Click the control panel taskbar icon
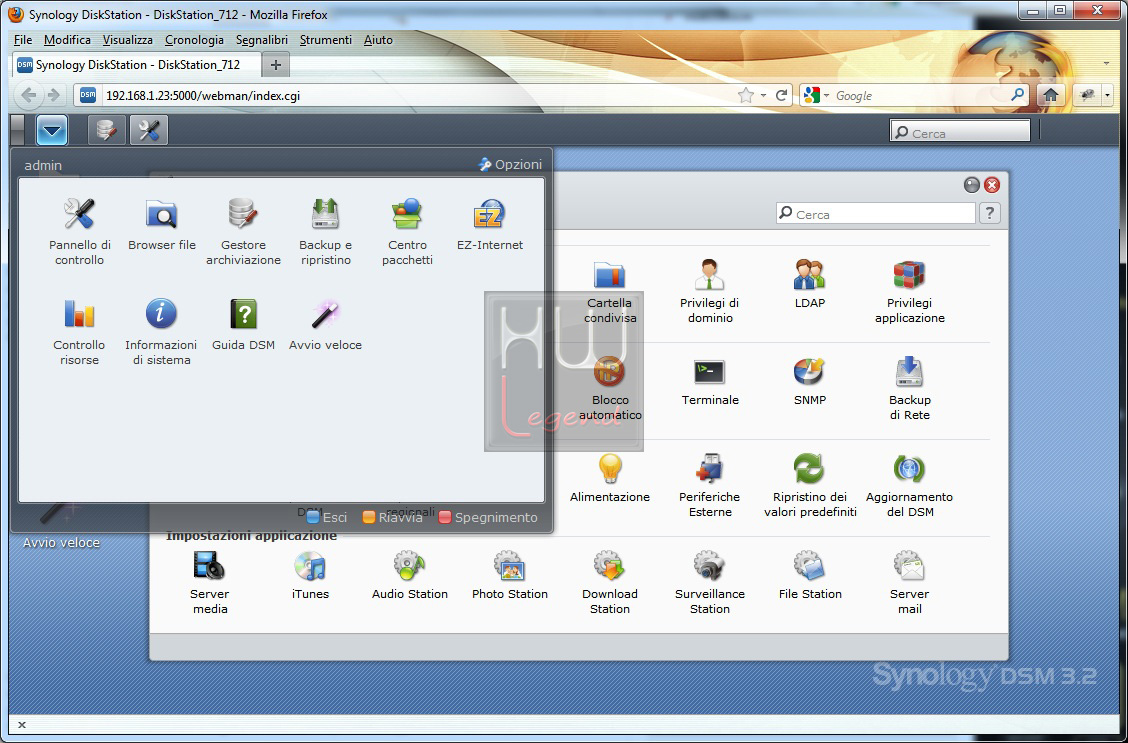This screenshot has height=743, width=1128. pos(149,130)
